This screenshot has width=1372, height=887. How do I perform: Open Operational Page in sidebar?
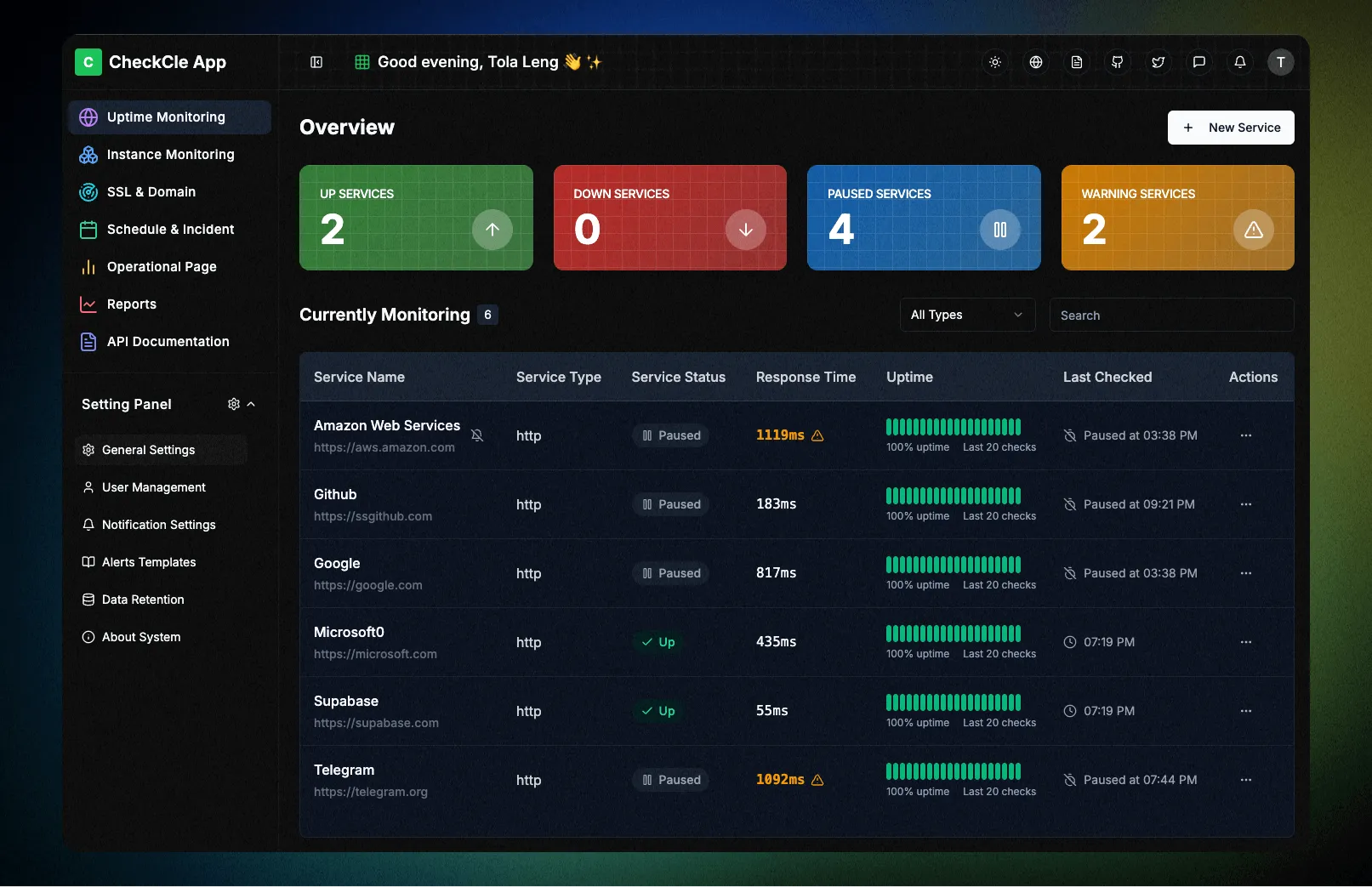pos(169,267)
